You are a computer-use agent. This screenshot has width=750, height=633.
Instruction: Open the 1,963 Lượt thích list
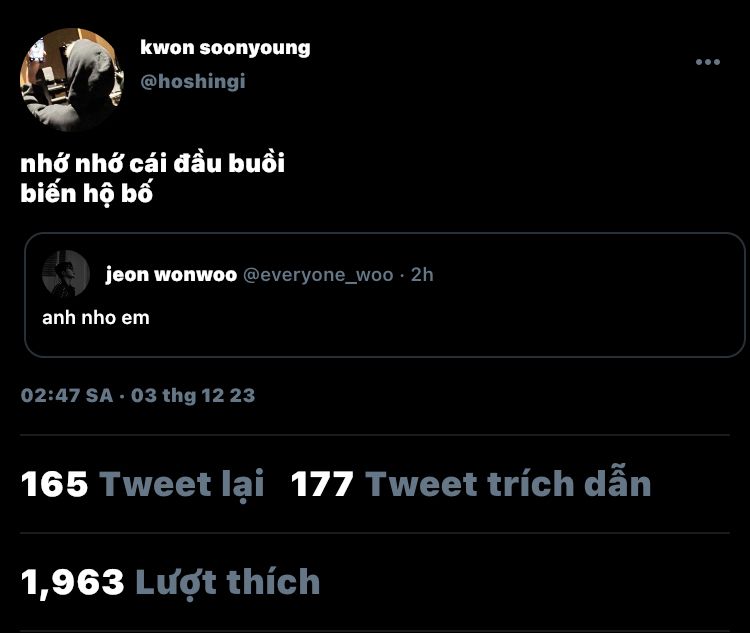[170, 582]
